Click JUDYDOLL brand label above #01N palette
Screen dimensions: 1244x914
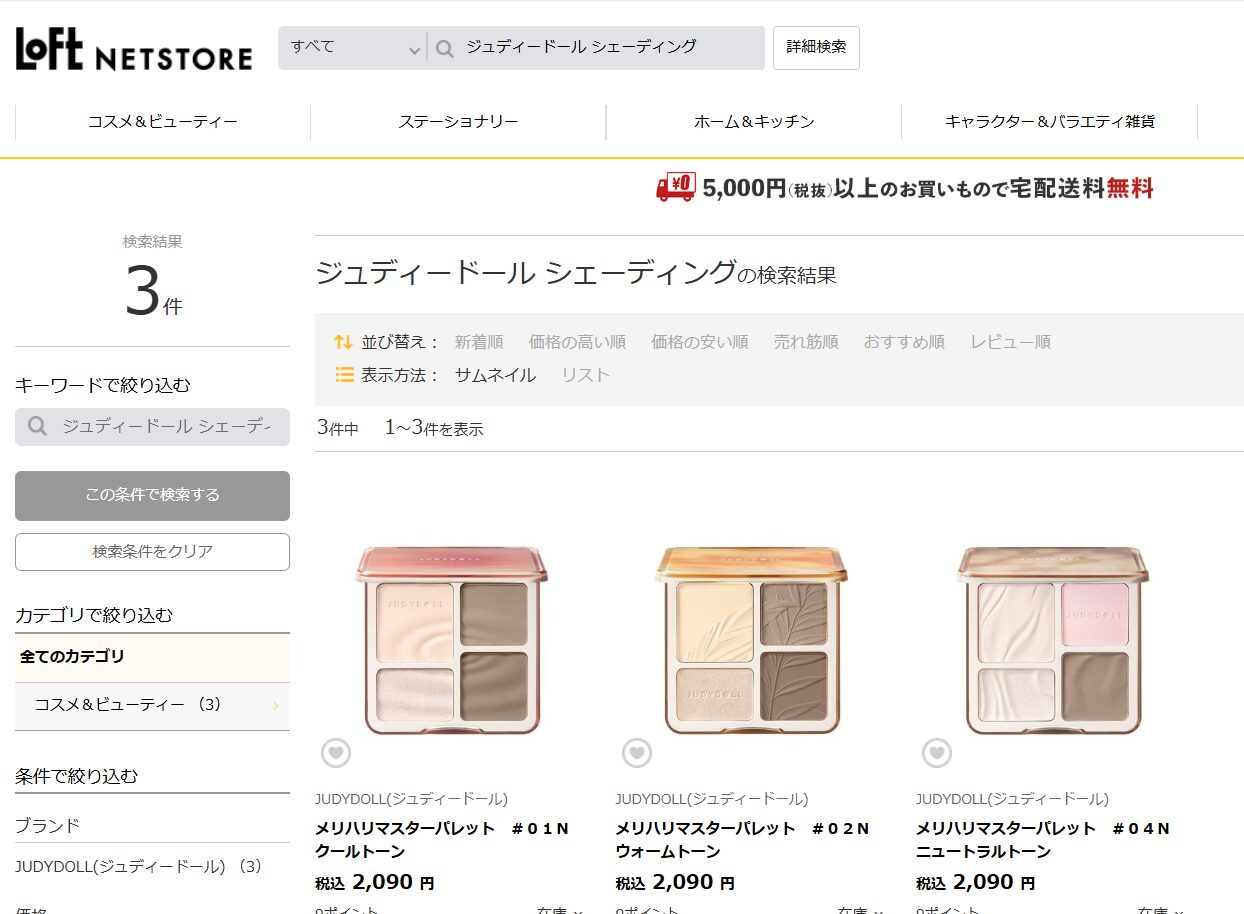coord(411,799)
